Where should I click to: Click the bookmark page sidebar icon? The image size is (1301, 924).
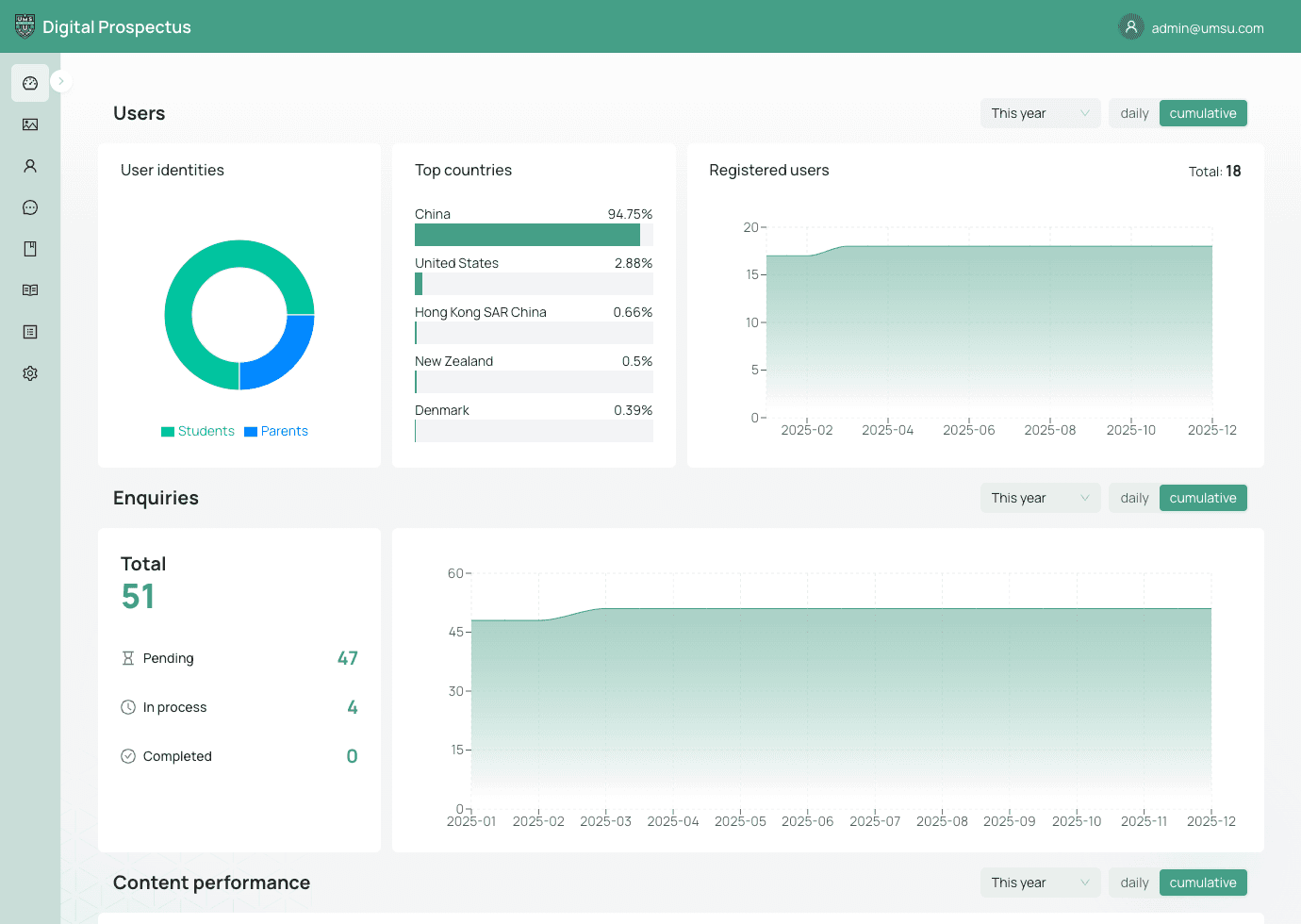pos(30,249)
